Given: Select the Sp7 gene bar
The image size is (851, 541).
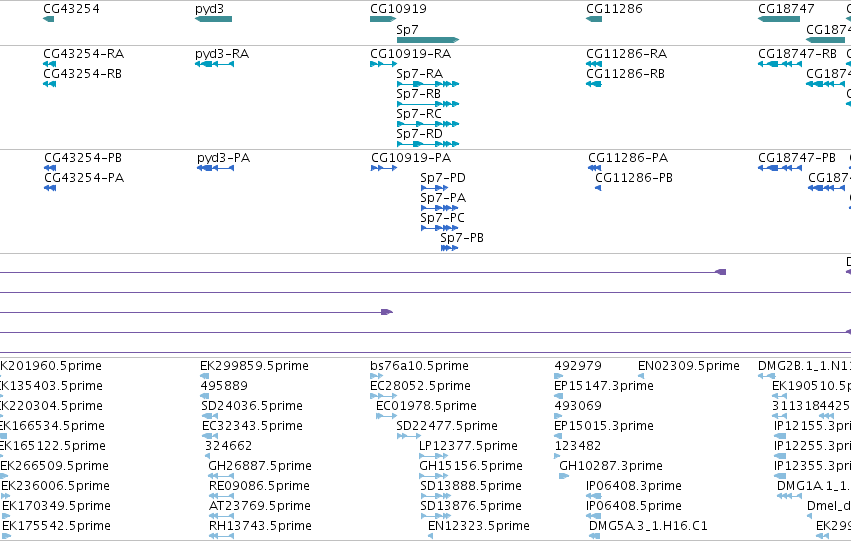Looking at the screenshot, I should 428,40.
